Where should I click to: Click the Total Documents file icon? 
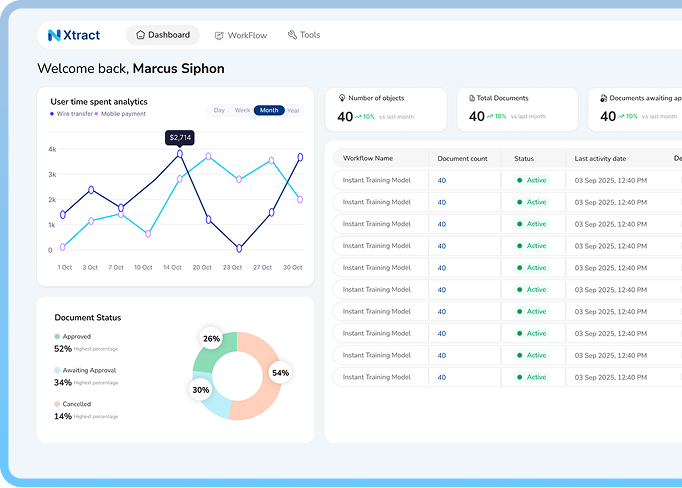(472, 98)
